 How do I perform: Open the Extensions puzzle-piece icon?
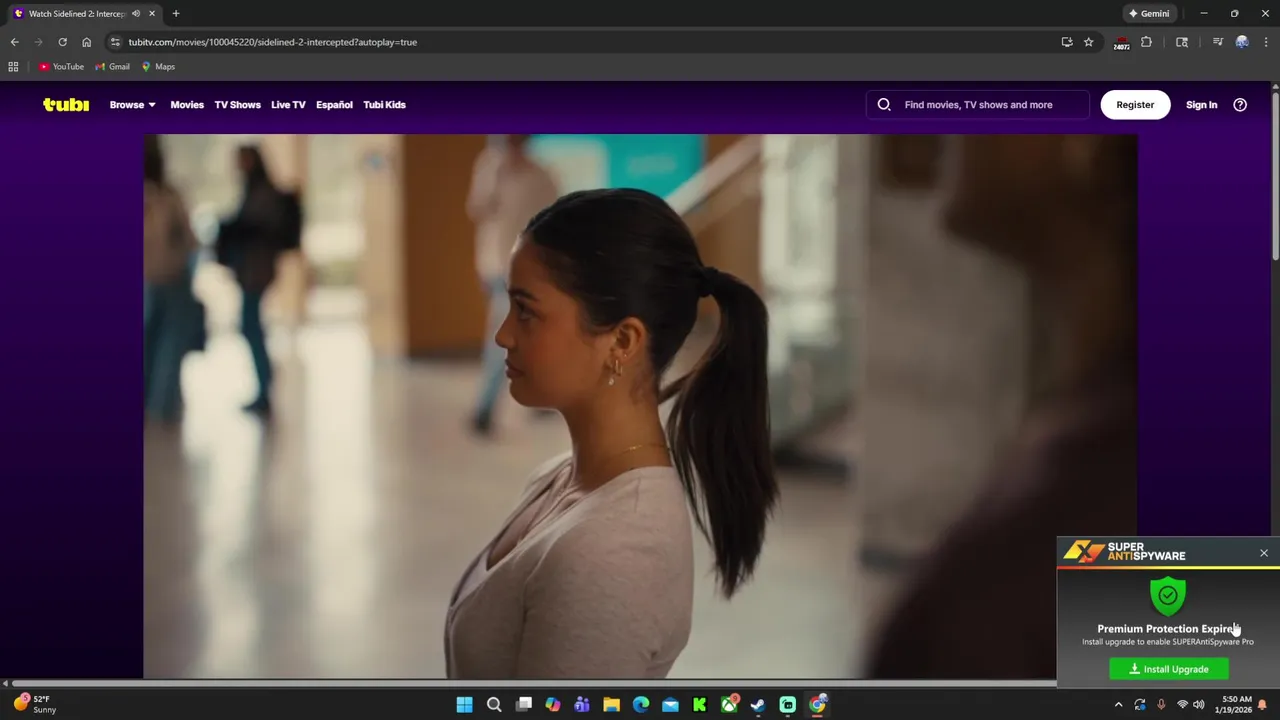tap(1146, 42)
